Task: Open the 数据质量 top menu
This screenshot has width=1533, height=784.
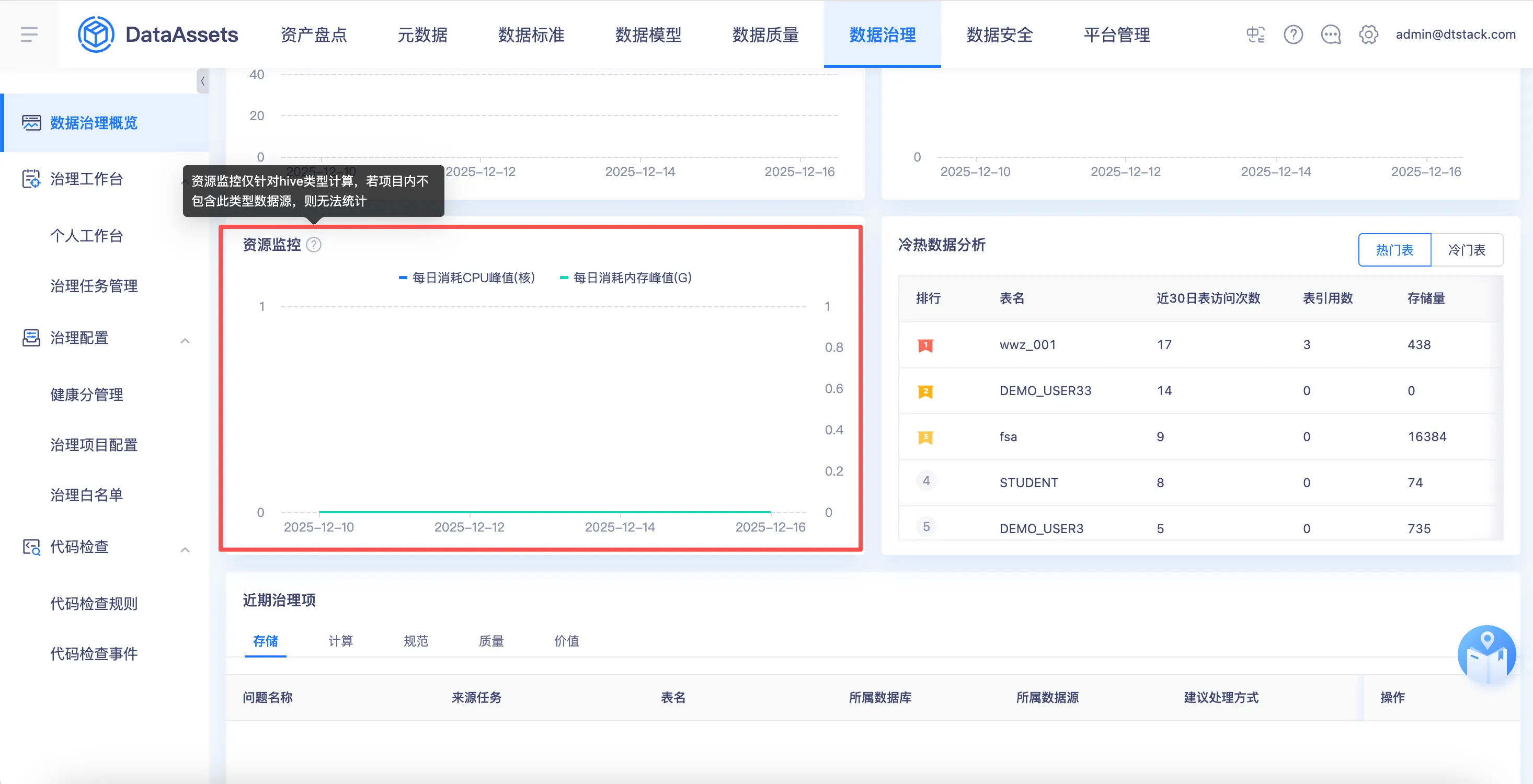Action: click(x=765, y=34)
